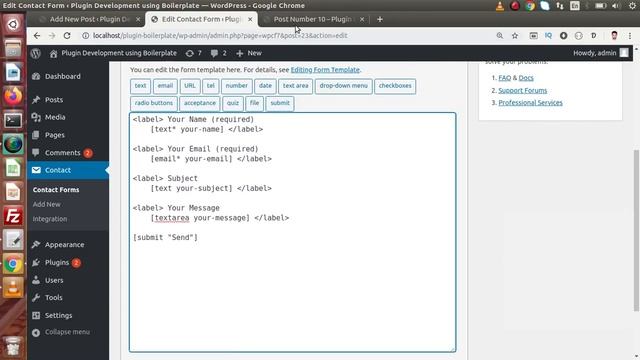Open the Howdy, admin account menu
This screenshot has height=360, width=640.
(x=600, y=53)
